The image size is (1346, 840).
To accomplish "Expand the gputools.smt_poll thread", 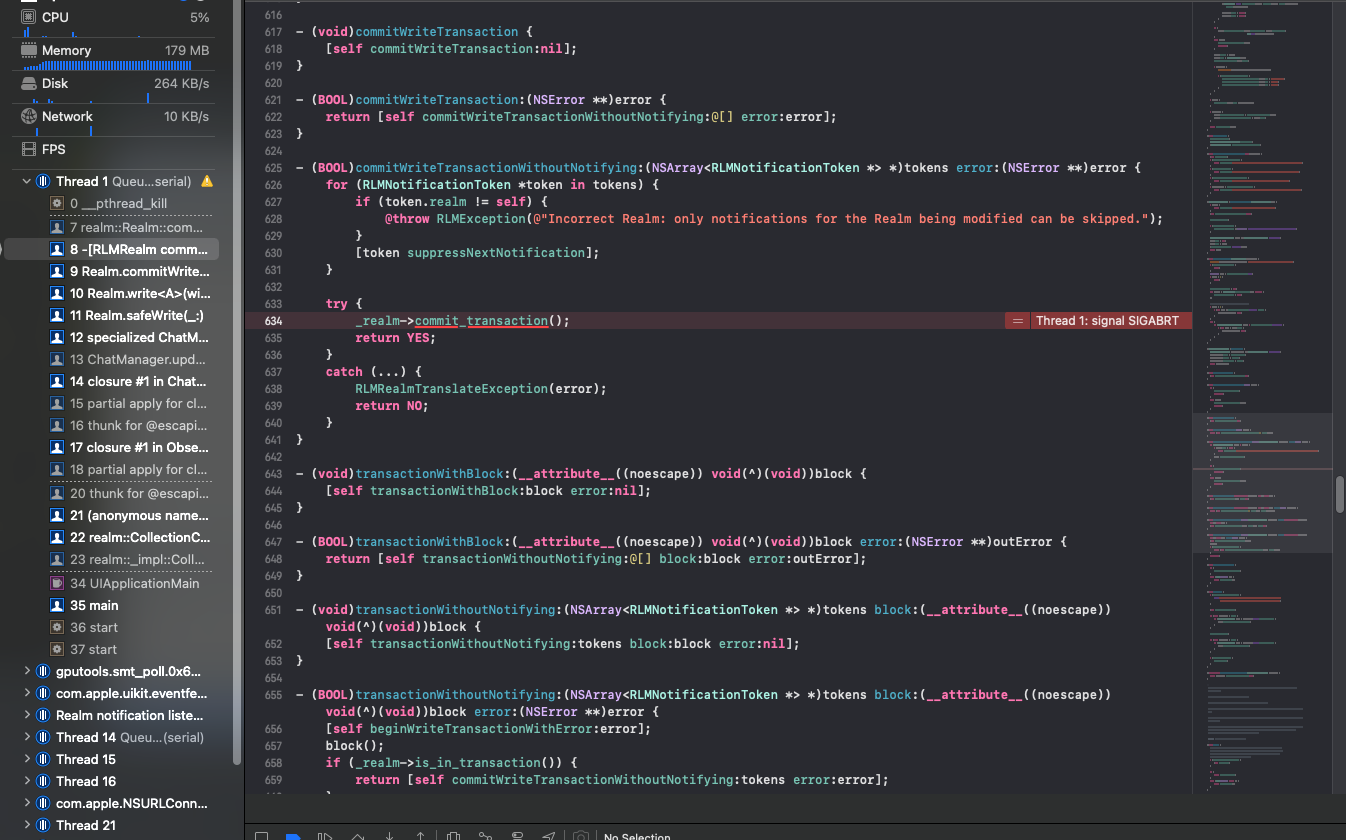I will pyautogui.click(x=27, y=671).
